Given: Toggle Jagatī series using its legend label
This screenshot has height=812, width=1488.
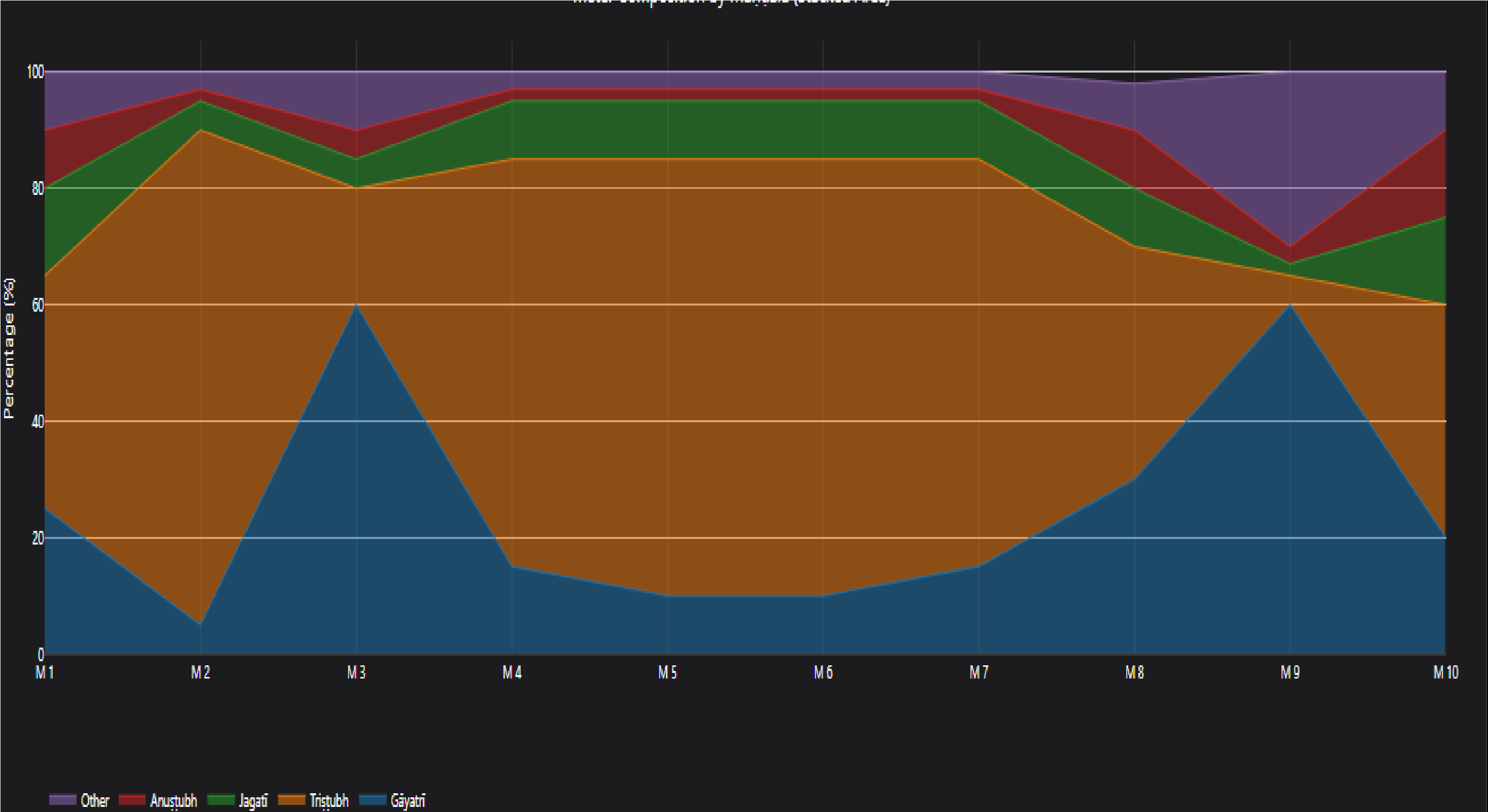Looking at the screenshot, I should coord(253,800).
